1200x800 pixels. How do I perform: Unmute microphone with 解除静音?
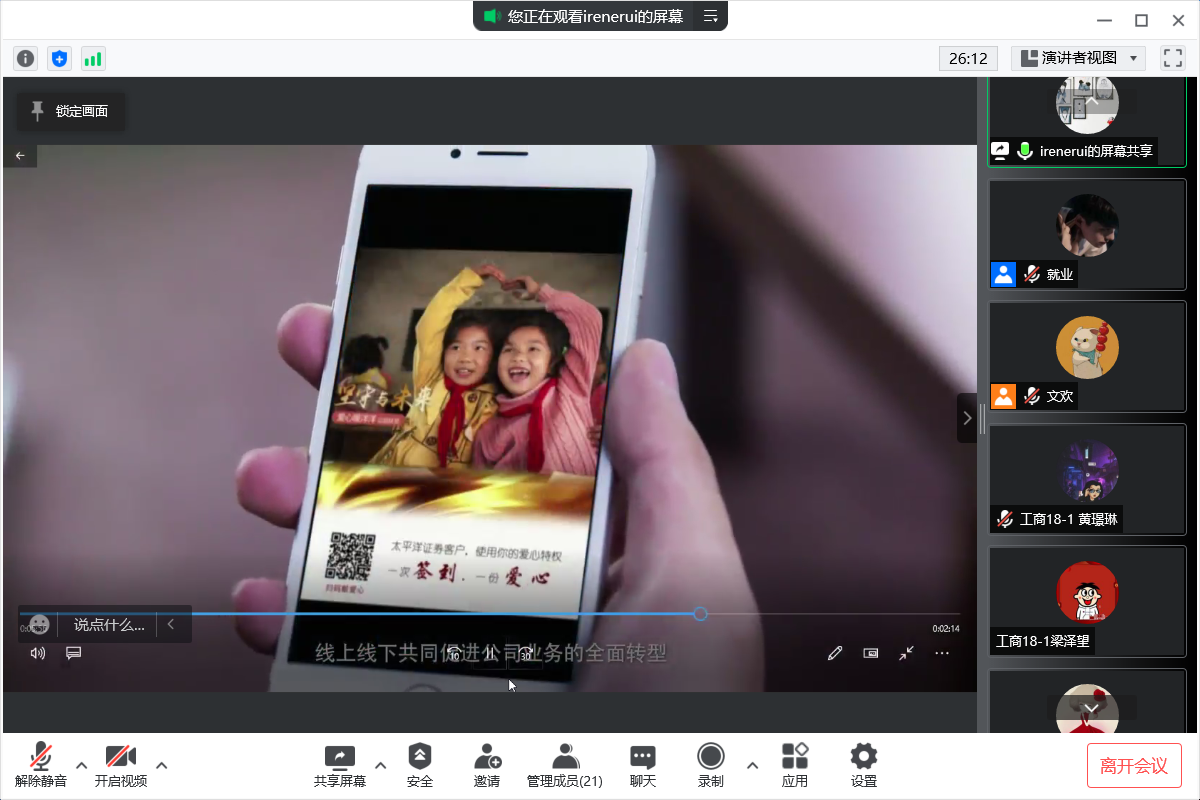41,766
